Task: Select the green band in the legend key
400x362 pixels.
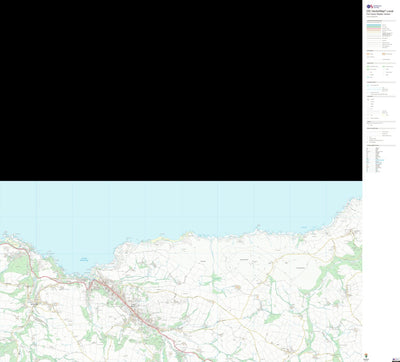Action: 374,27
